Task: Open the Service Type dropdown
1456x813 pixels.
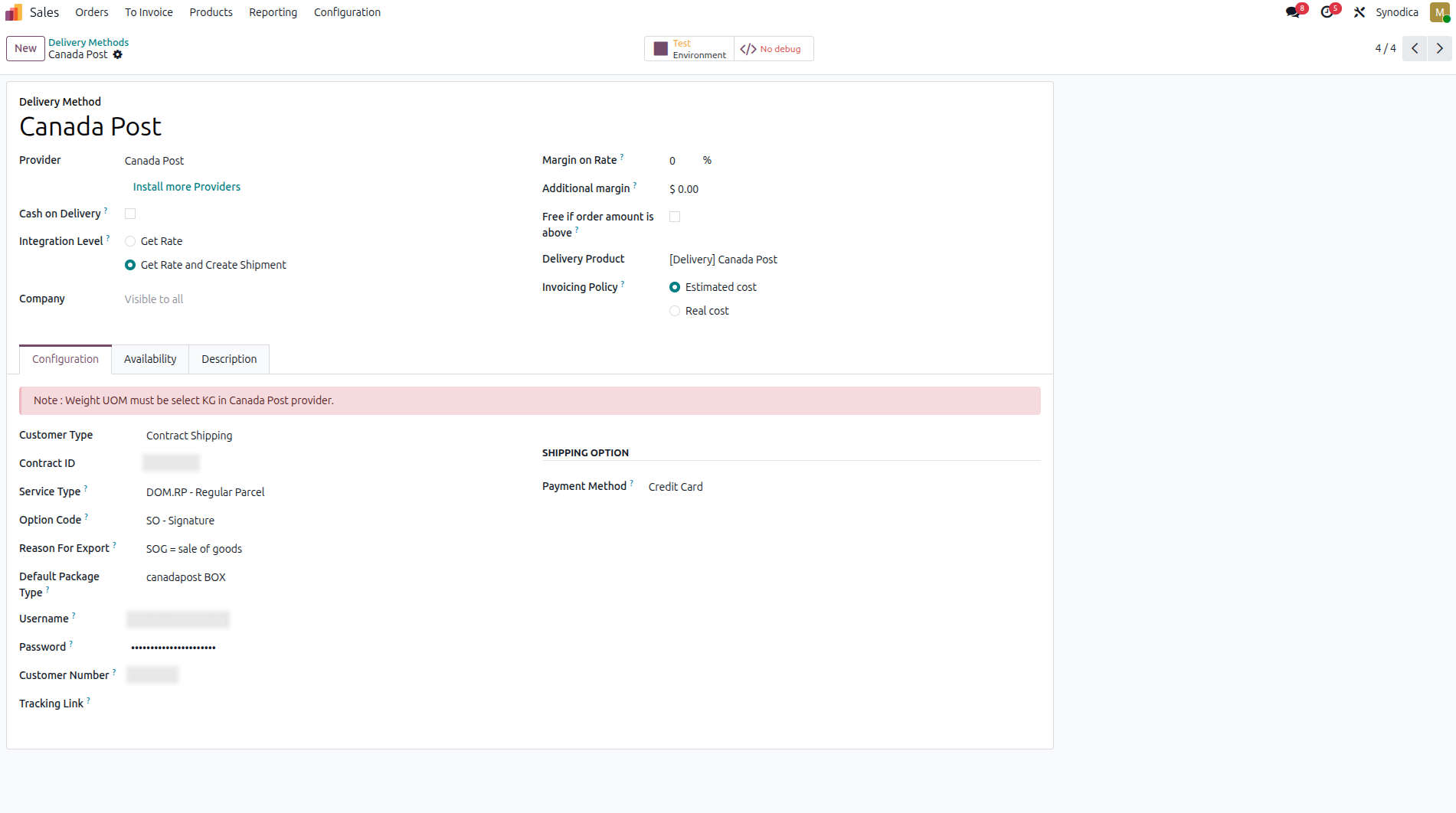Action: click(205, 492)
